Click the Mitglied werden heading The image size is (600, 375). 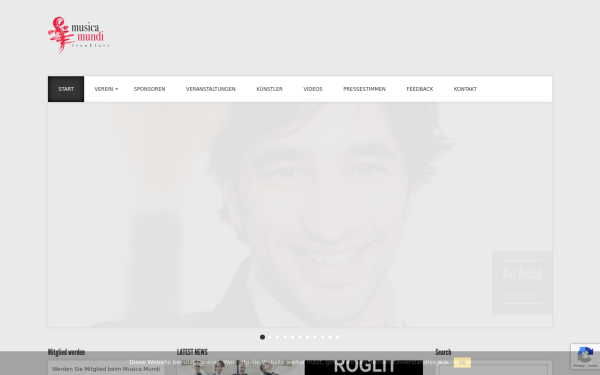coord(66,352)
